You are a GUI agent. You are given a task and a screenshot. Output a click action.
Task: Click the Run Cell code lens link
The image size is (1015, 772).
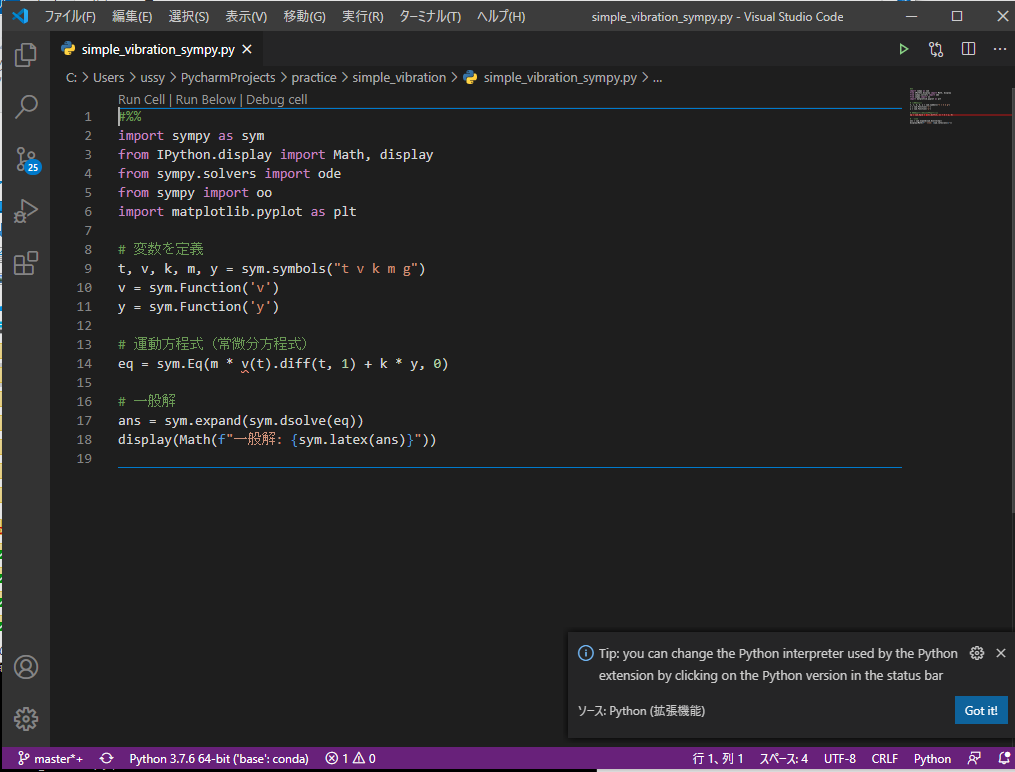pos(141,99)
